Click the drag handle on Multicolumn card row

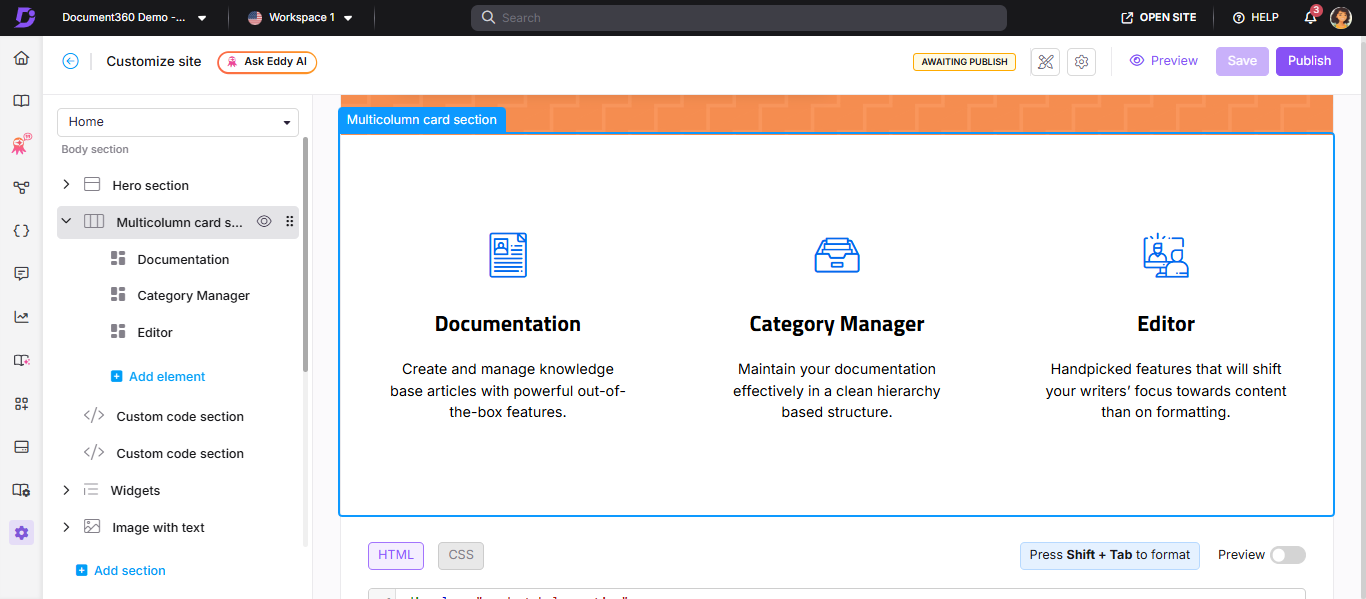point(289,222)
